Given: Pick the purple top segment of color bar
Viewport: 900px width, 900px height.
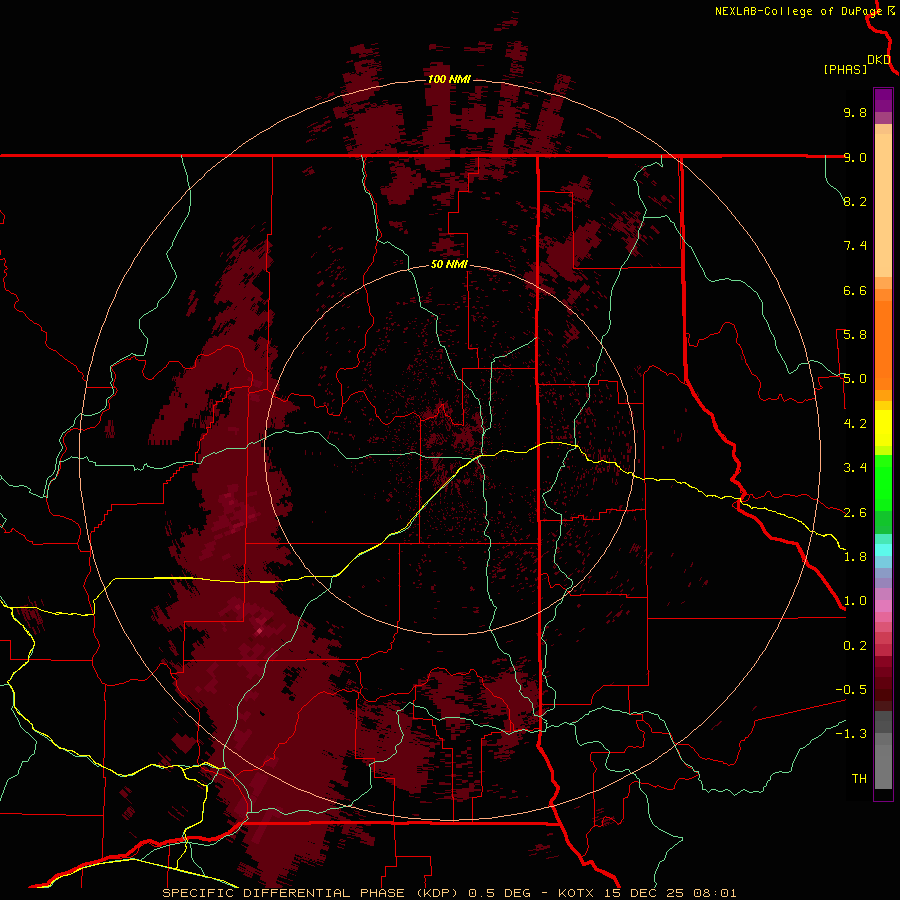Looking at the screenshot, I should 883,100.
